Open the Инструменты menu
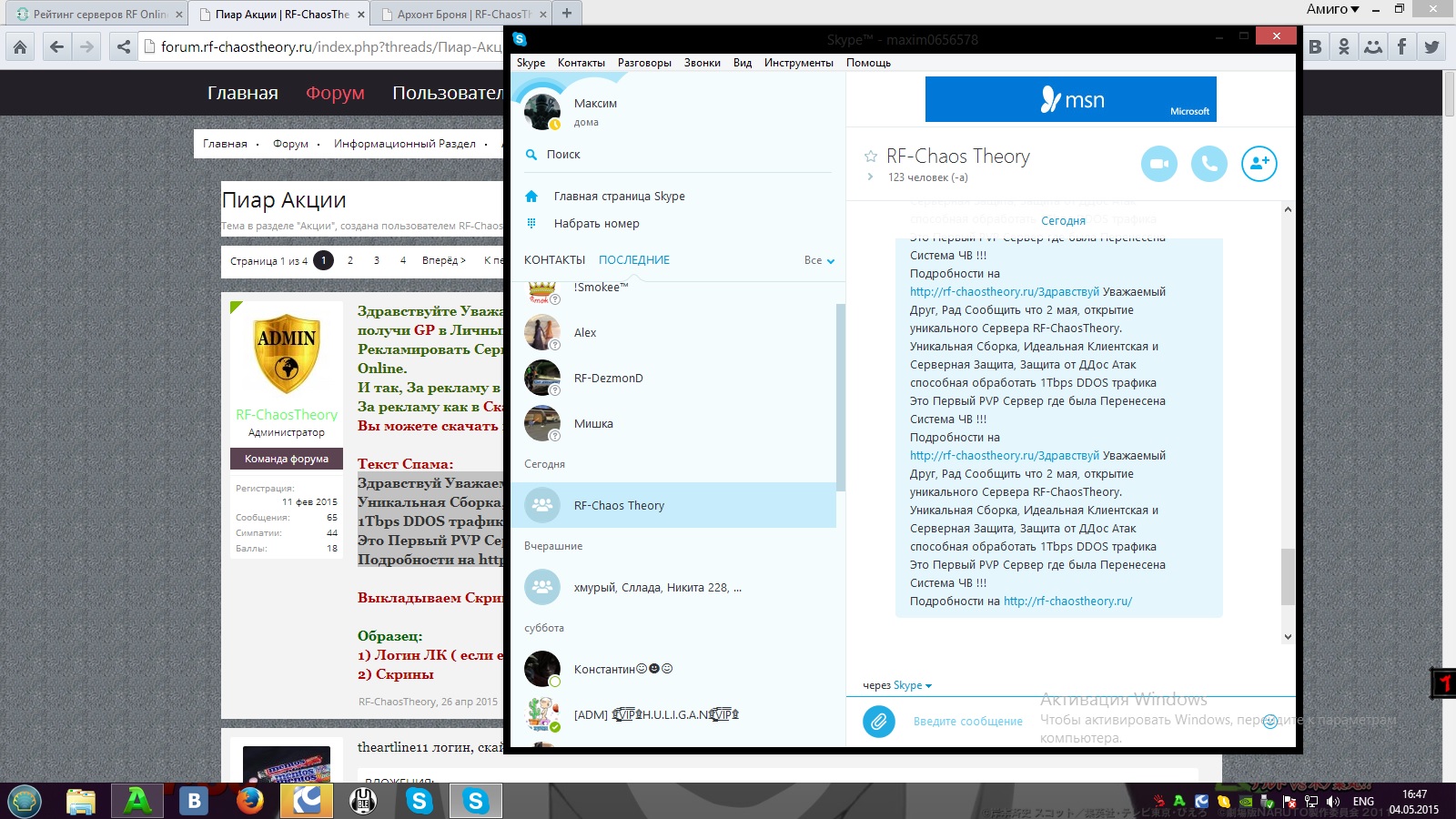 (799, 63)
